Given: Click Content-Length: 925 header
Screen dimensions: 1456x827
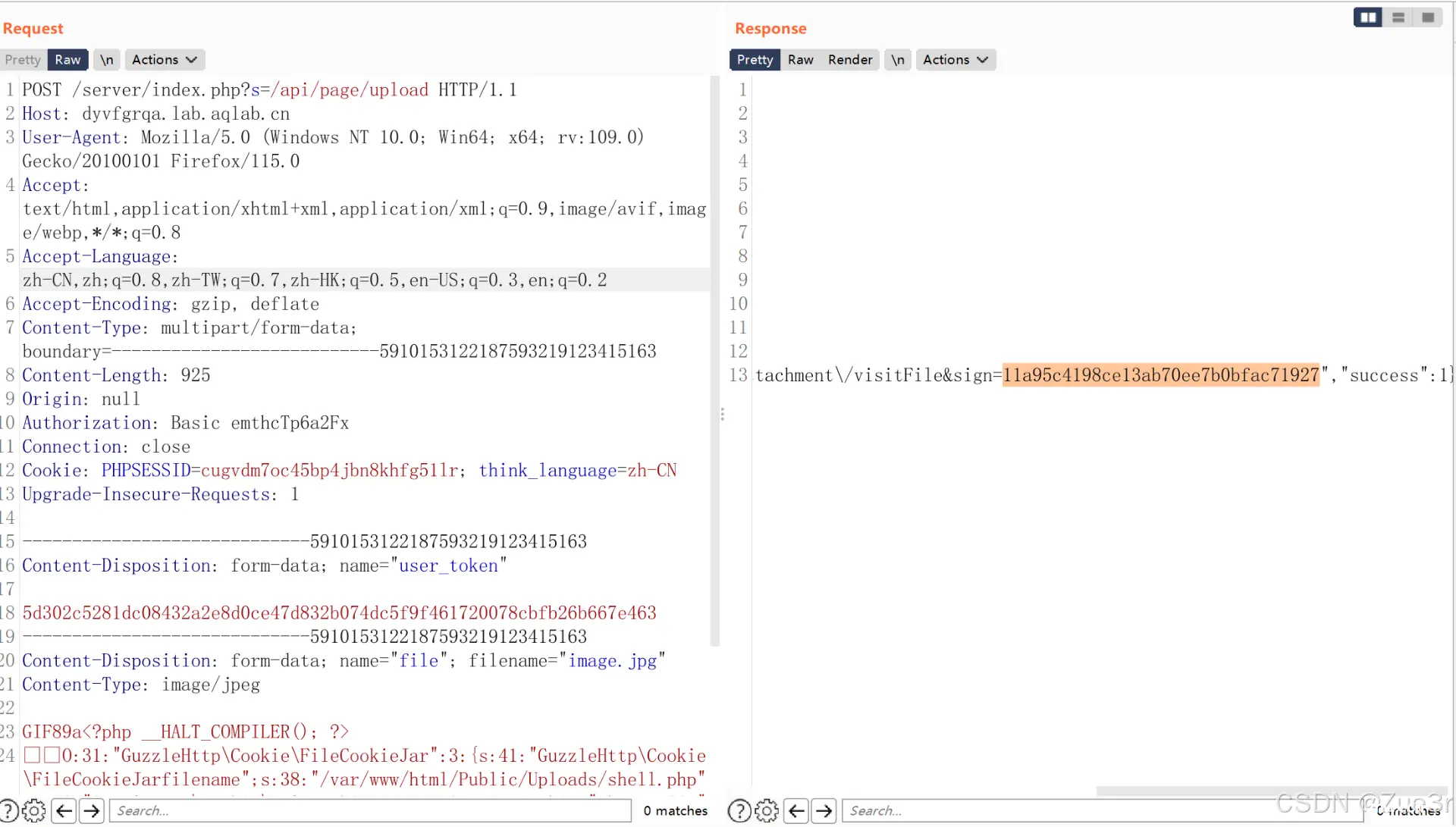Looking at the screenshot, I should 116,375.
